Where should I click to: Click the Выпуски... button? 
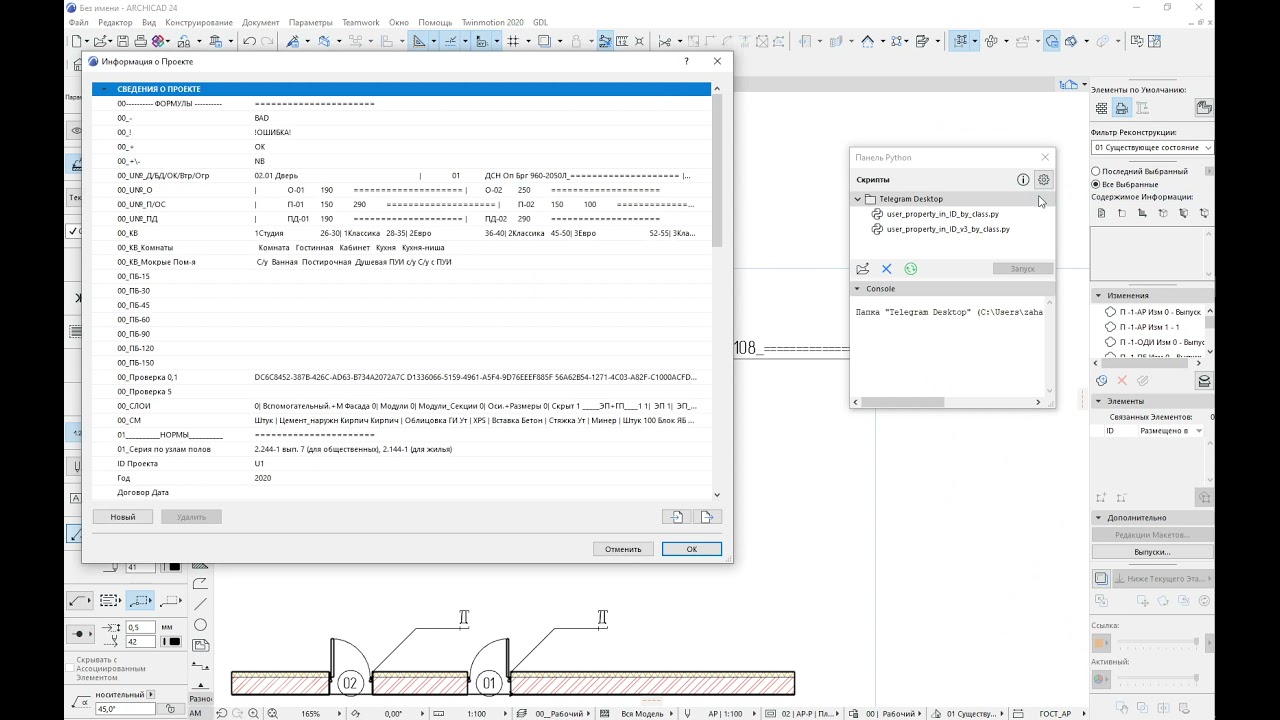coord(1152,552)
